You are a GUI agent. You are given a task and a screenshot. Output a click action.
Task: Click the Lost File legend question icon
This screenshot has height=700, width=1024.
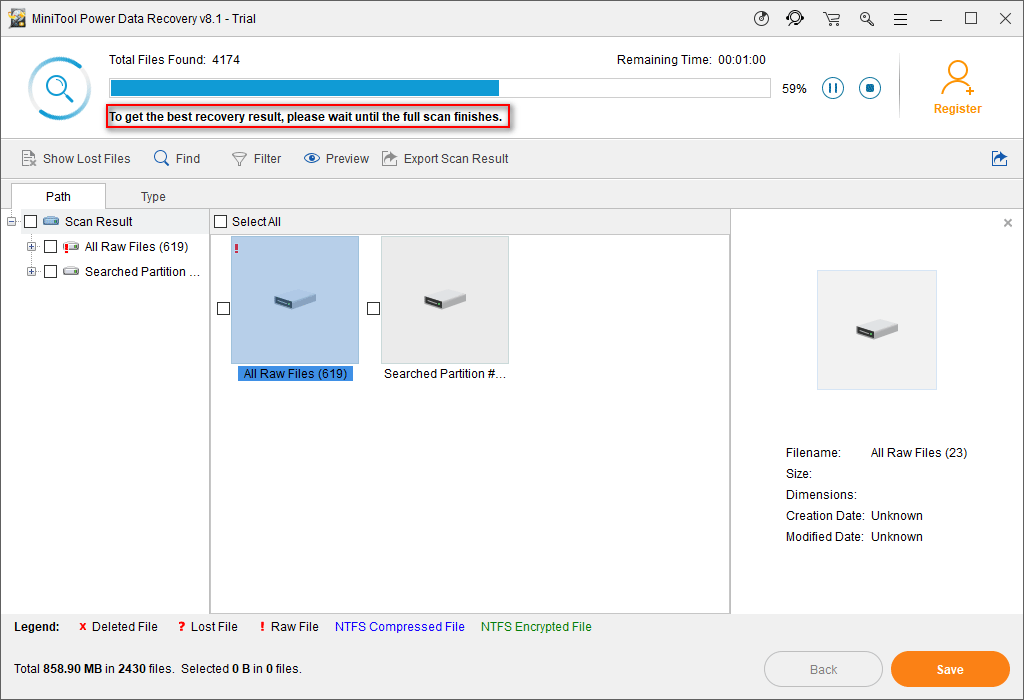(182, 627)
